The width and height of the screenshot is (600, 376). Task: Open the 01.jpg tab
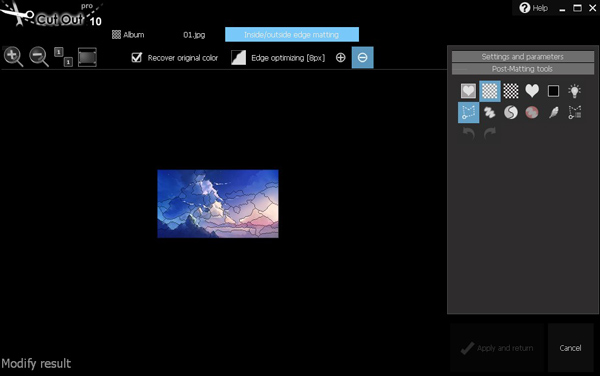(194, 35)
